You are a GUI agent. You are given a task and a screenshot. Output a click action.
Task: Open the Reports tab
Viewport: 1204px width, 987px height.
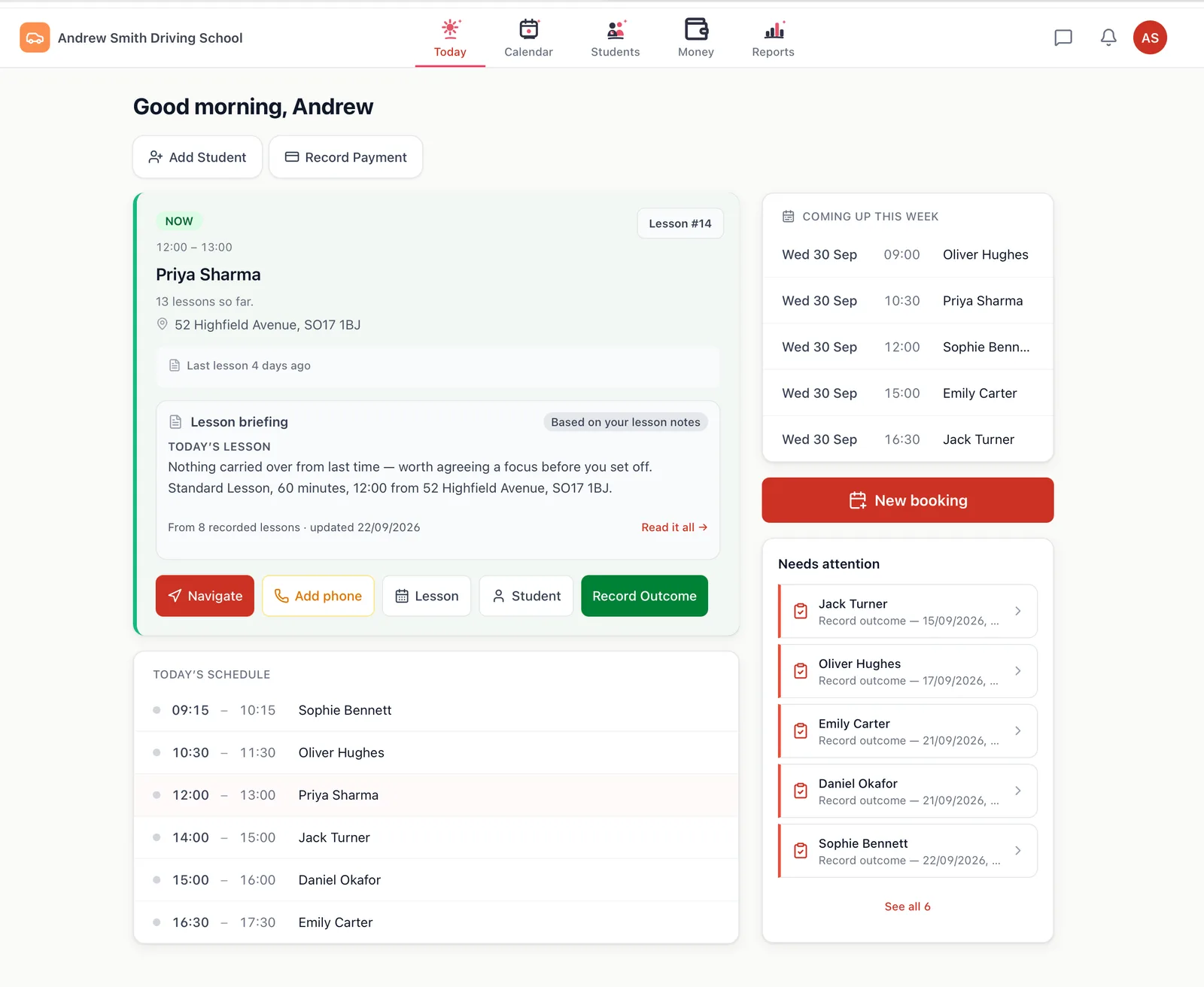click(773, 38)
